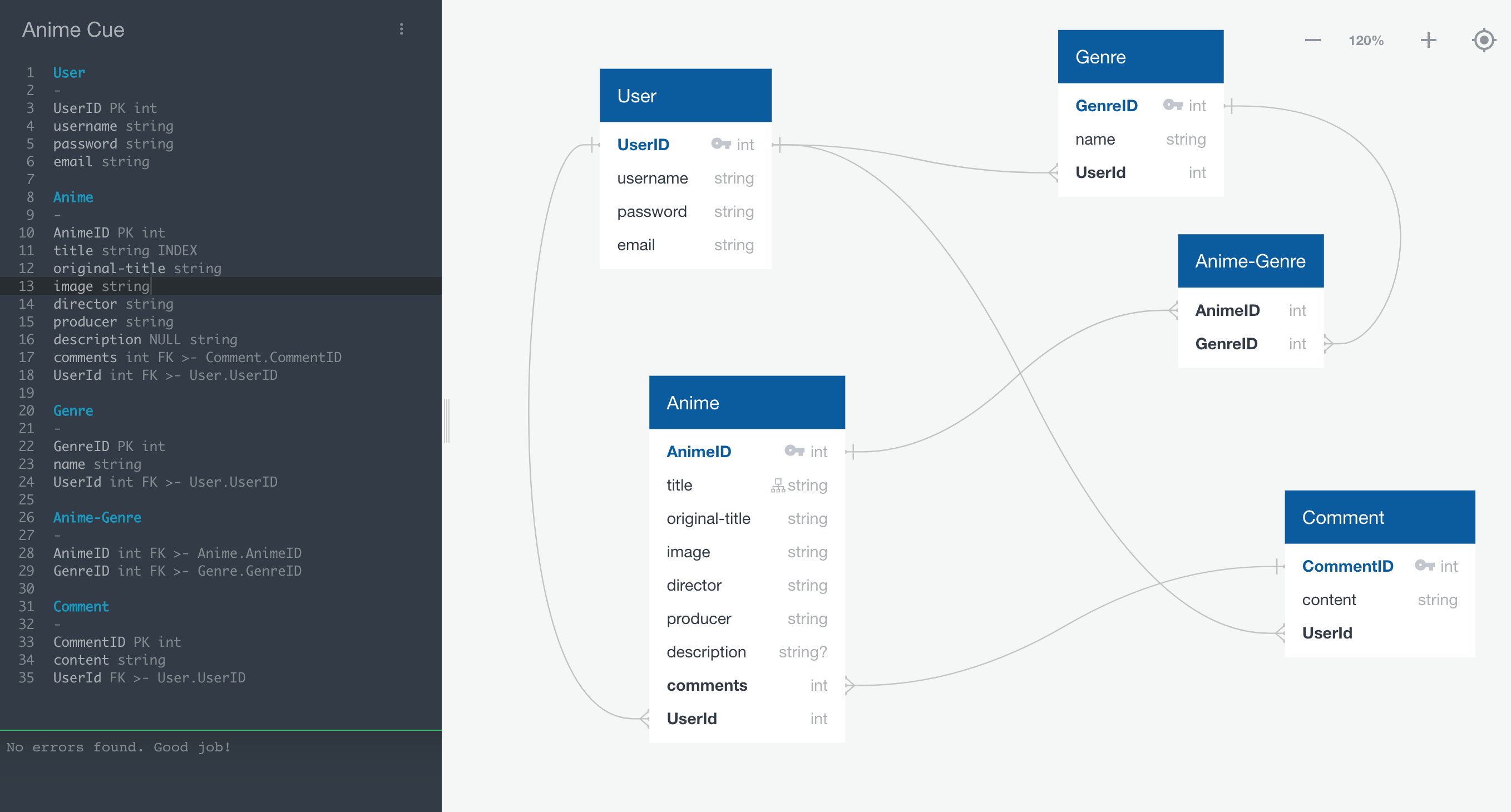Click line 20 'Genre' in editor
This screenshot has height=812, width=1511.
coord(73,410)
